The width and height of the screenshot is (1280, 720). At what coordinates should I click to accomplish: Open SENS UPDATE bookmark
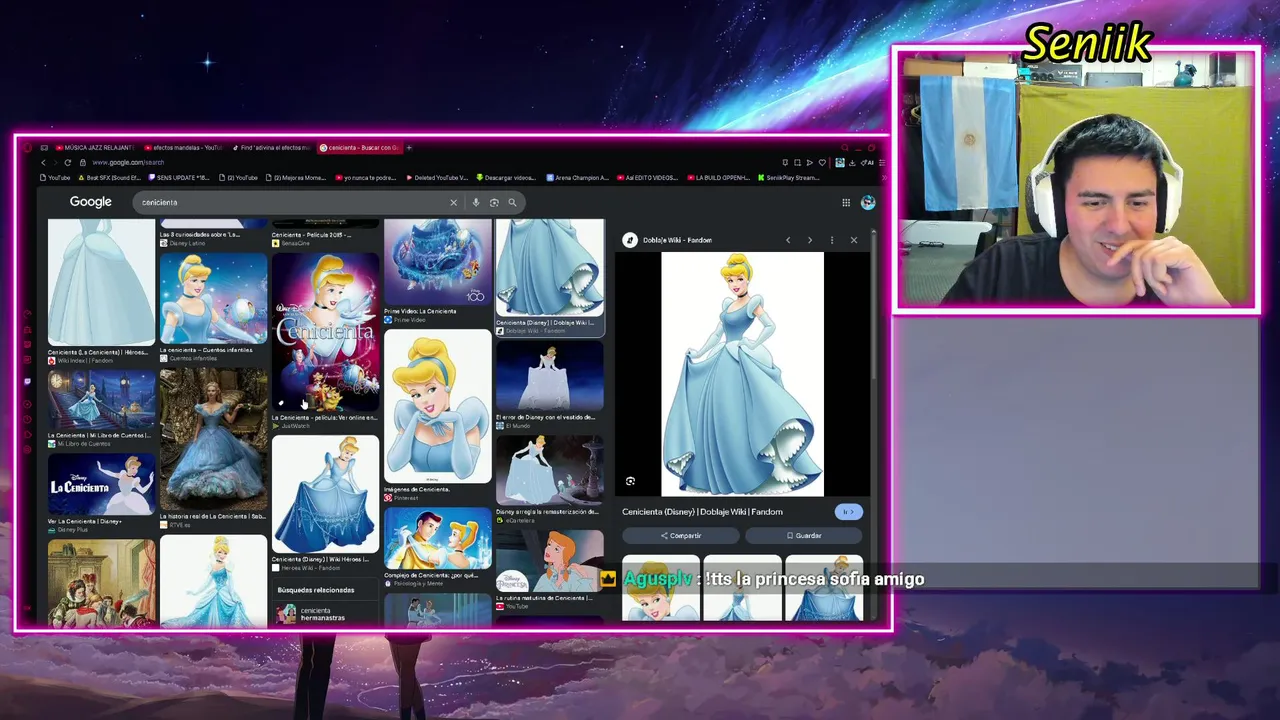click(179, 178)
